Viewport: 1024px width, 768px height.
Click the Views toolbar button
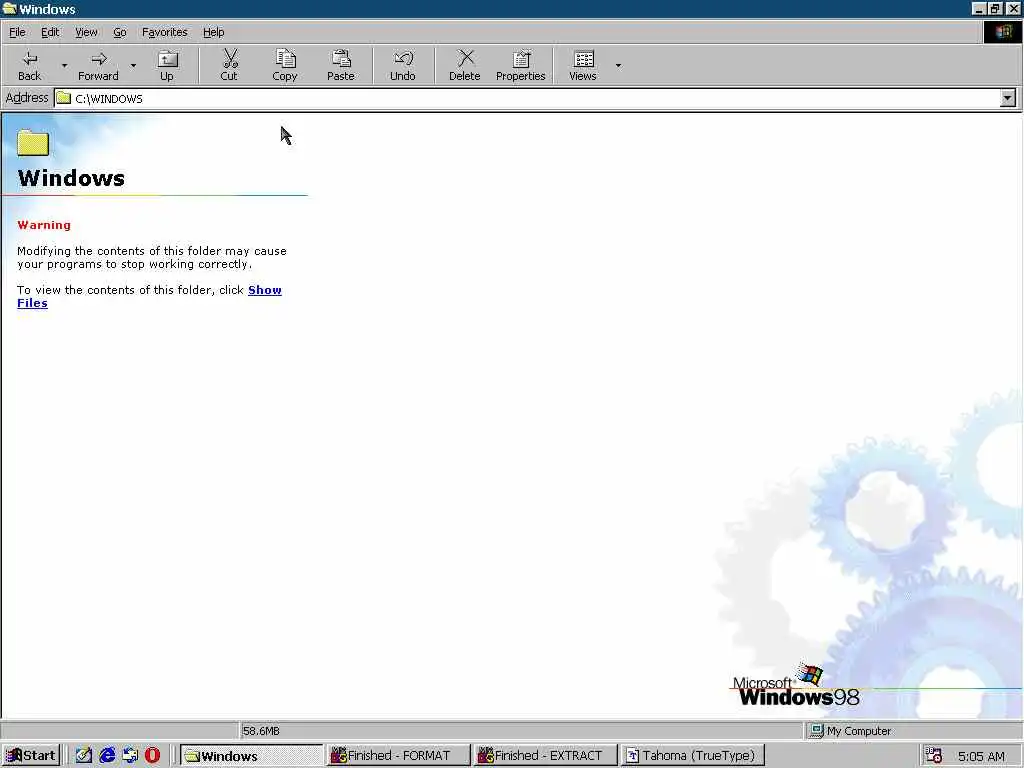[583, 65]
